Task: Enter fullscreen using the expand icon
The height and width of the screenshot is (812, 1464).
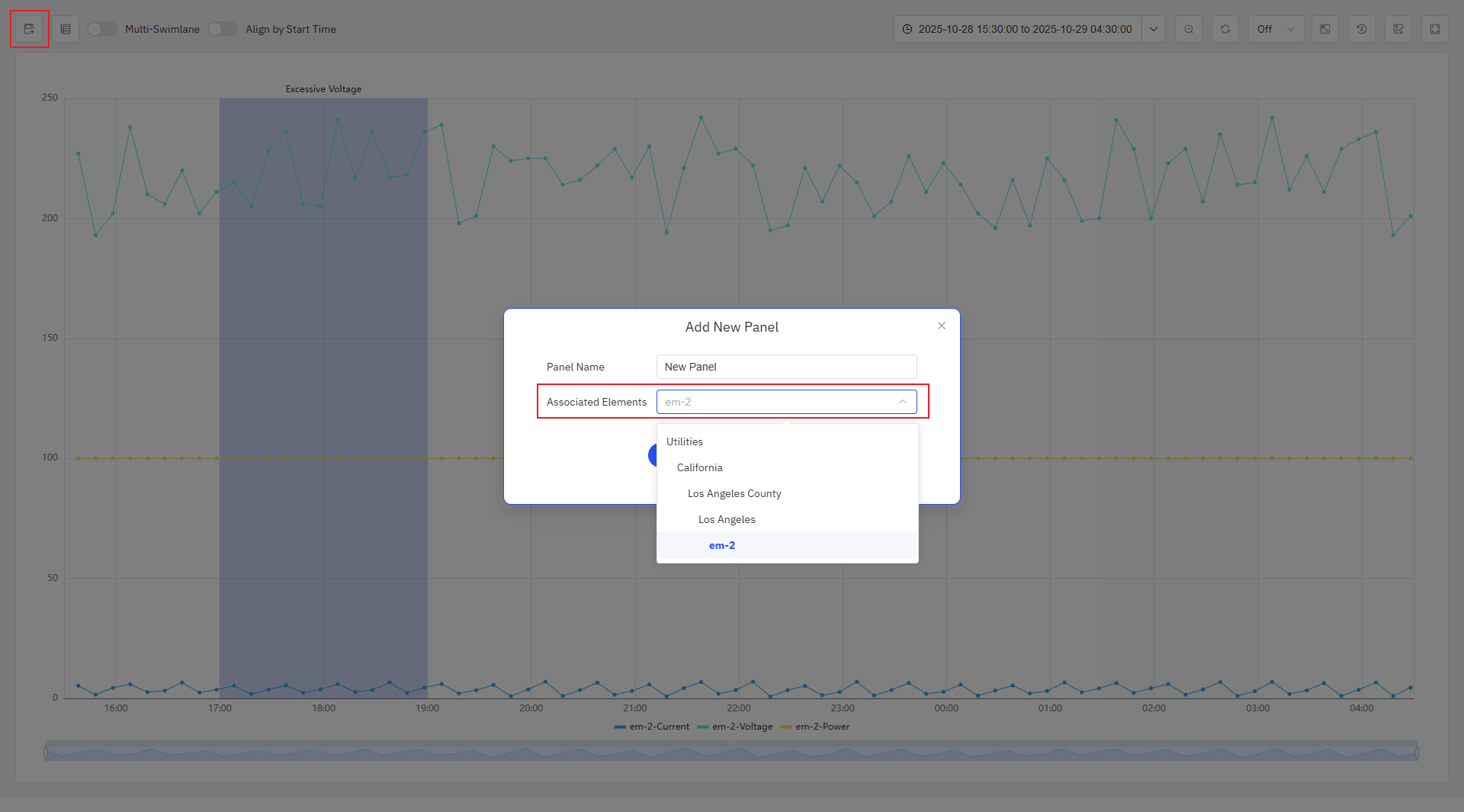Action: [1435, 28]
